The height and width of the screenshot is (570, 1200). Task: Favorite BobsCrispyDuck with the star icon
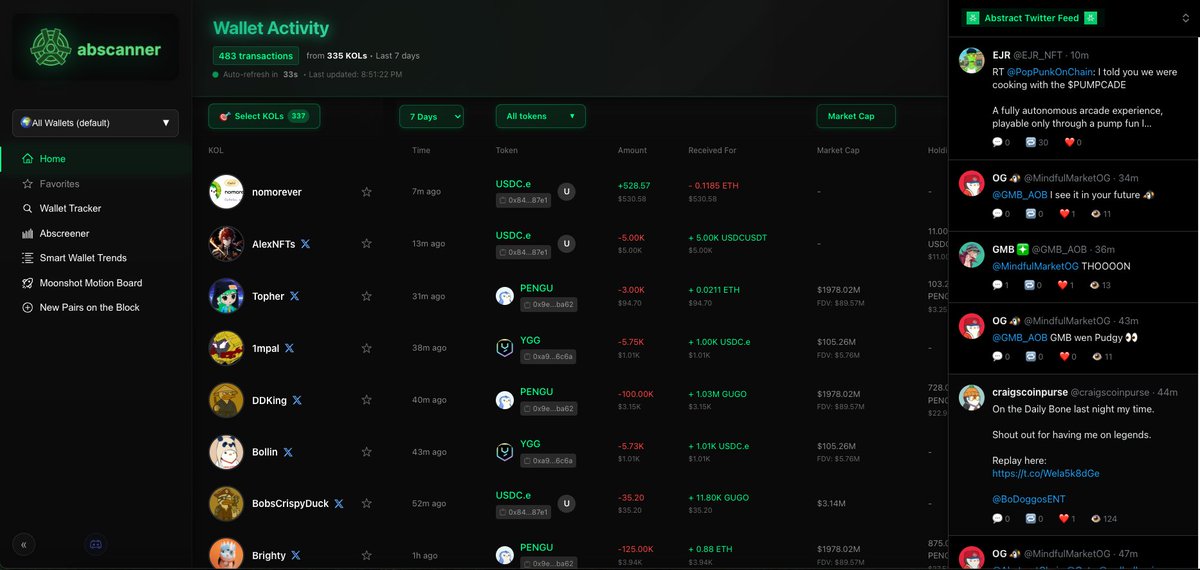coord(366,504)
